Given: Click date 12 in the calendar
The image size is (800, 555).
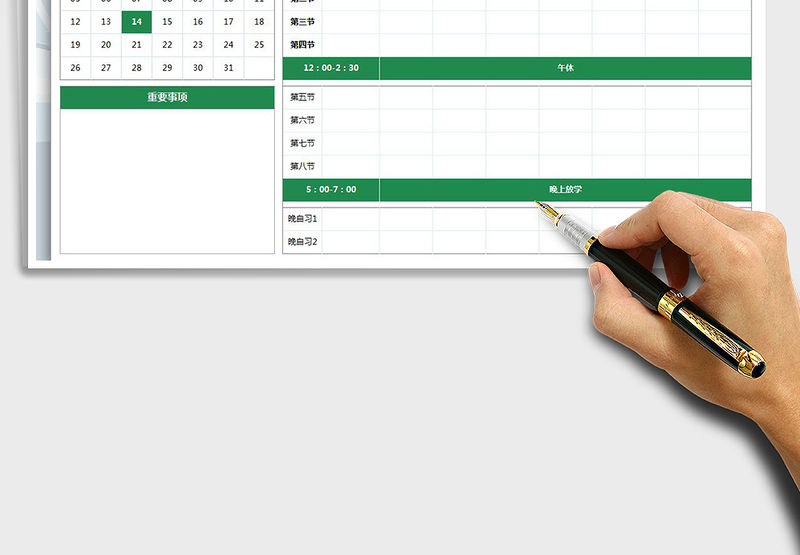Looking at the screenshot, I should tap(75, 22).
